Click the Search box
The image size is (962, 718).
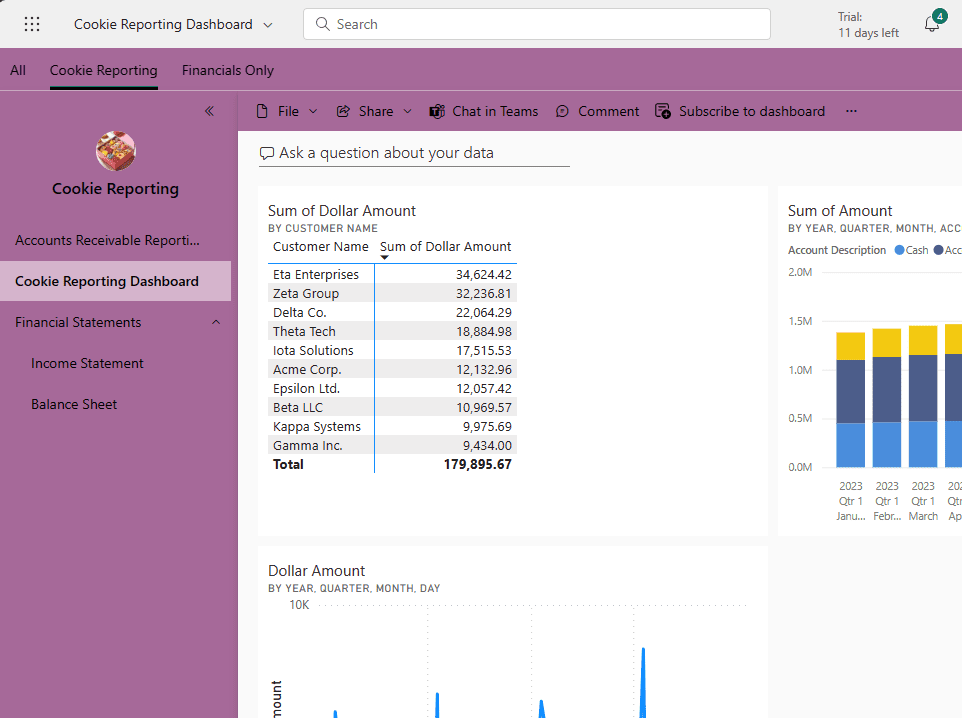[x=537, y=24]
